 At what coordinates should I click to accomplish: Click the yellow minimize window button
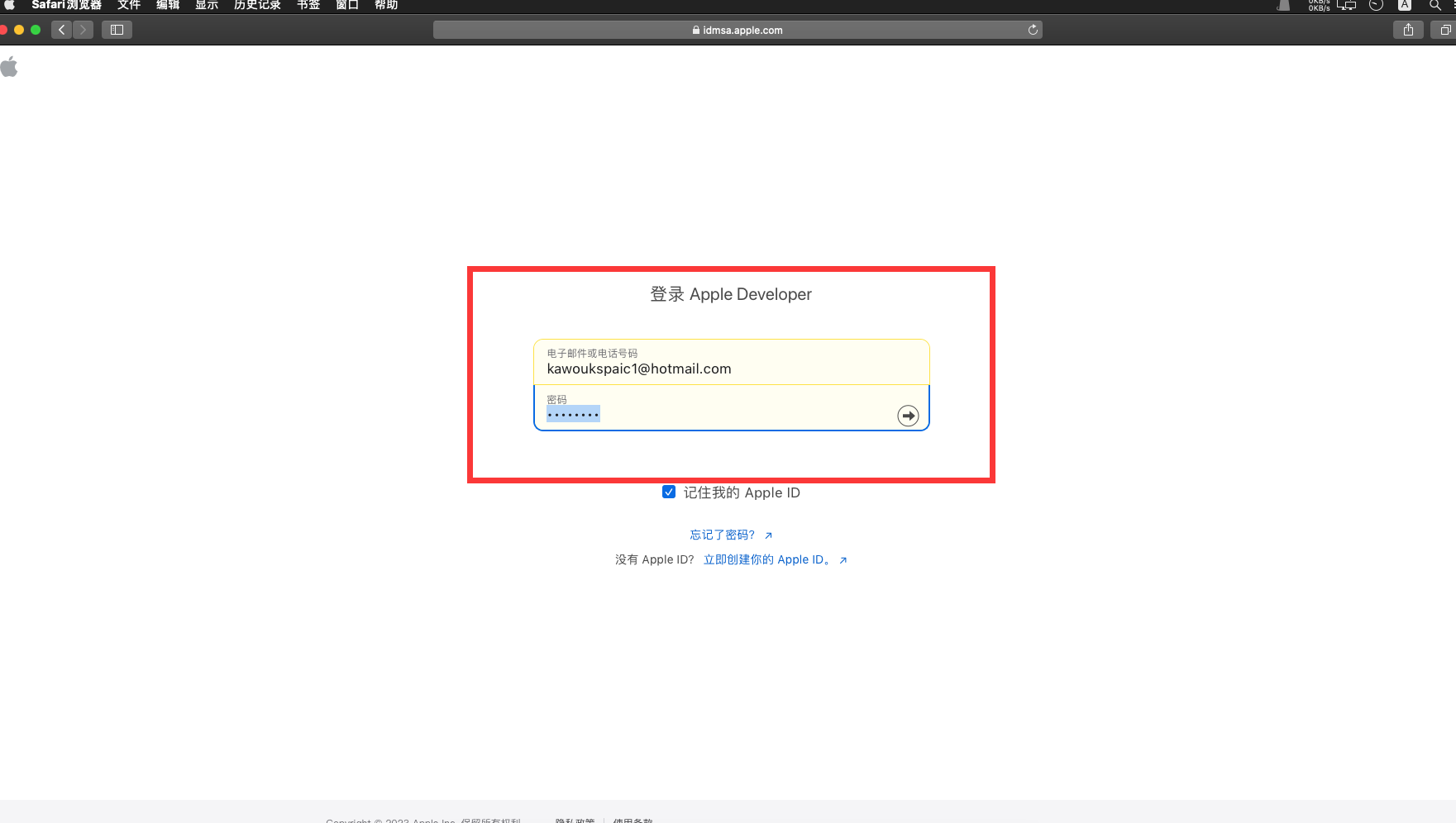click(19, 30)
